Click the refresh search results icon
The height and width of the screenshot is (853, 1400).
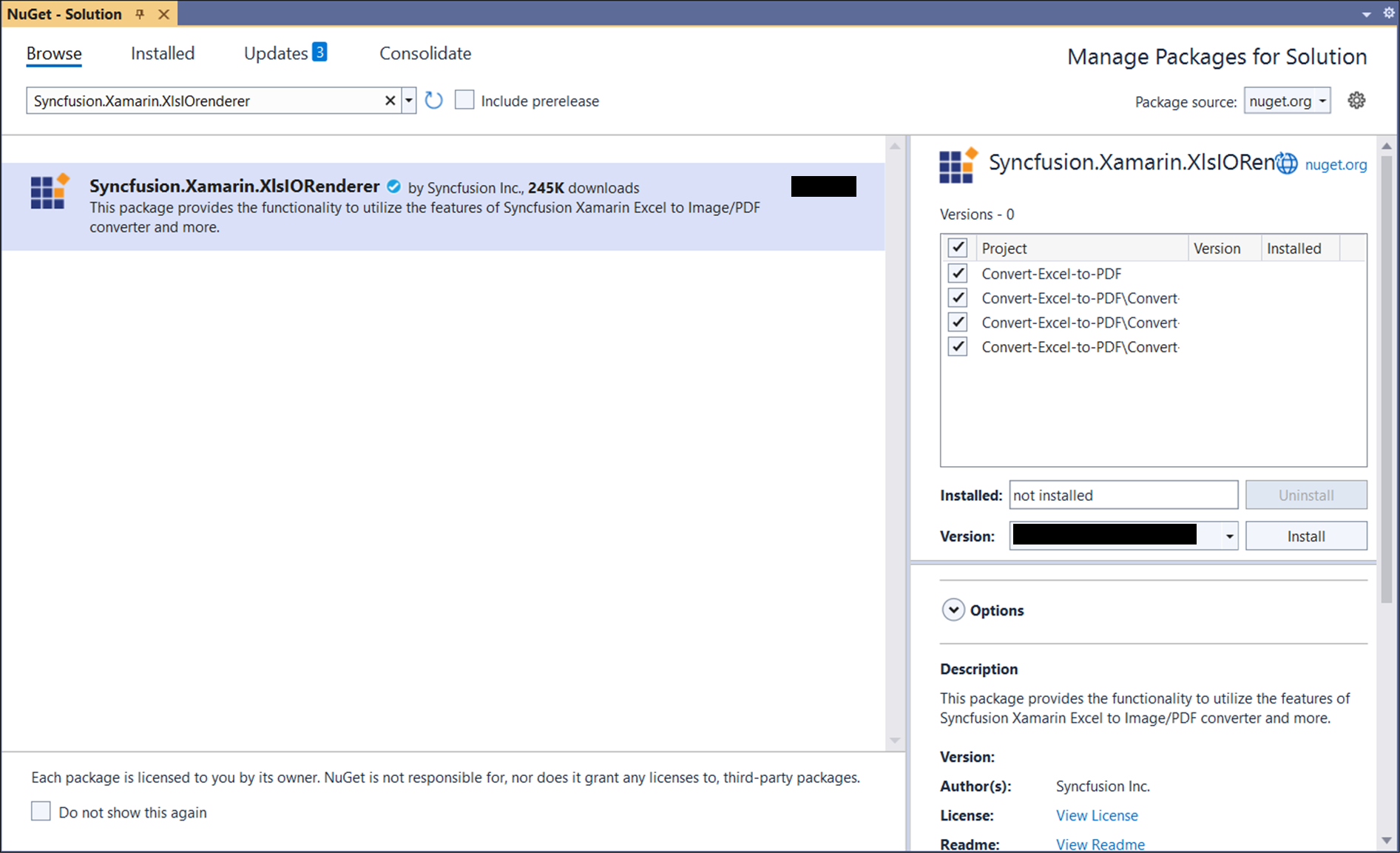(x=434, y=101)
